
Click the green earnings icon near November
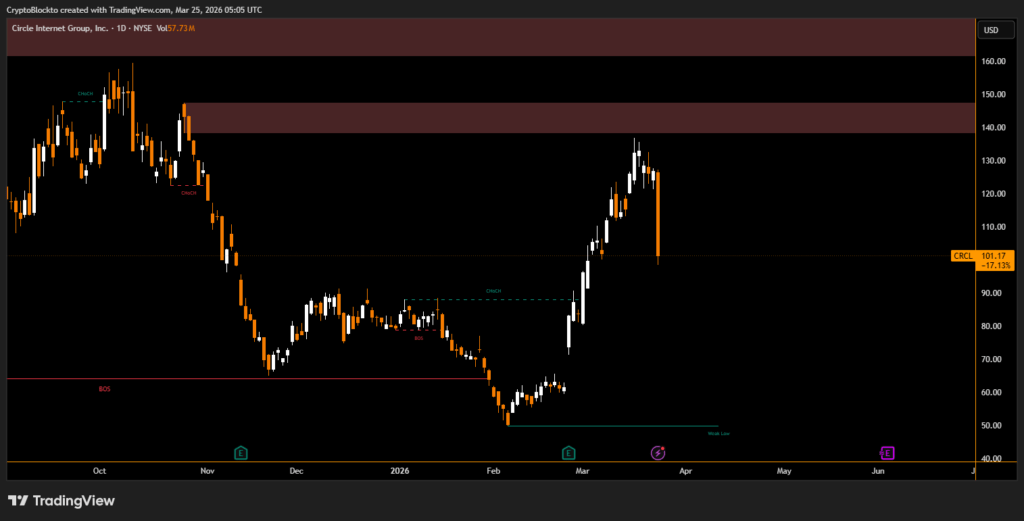241,453
